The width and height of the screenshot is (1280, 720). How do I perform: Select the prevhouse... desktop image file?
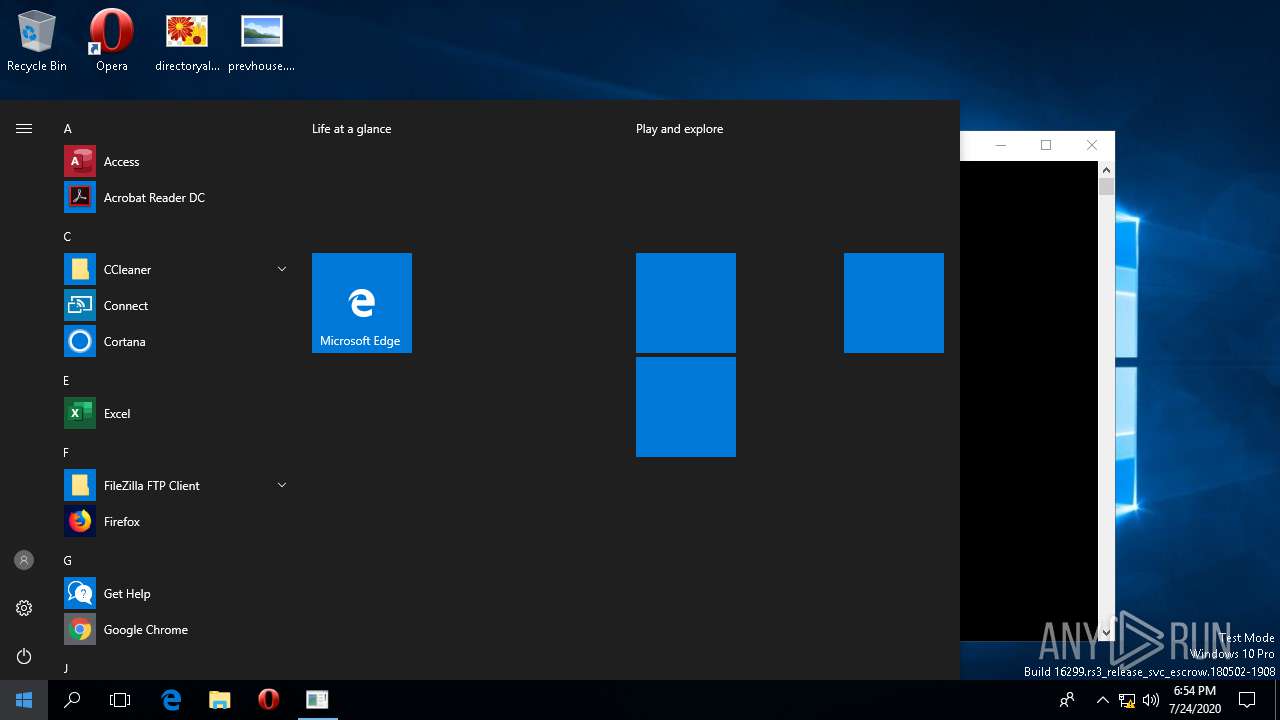[x=262, y=42]
